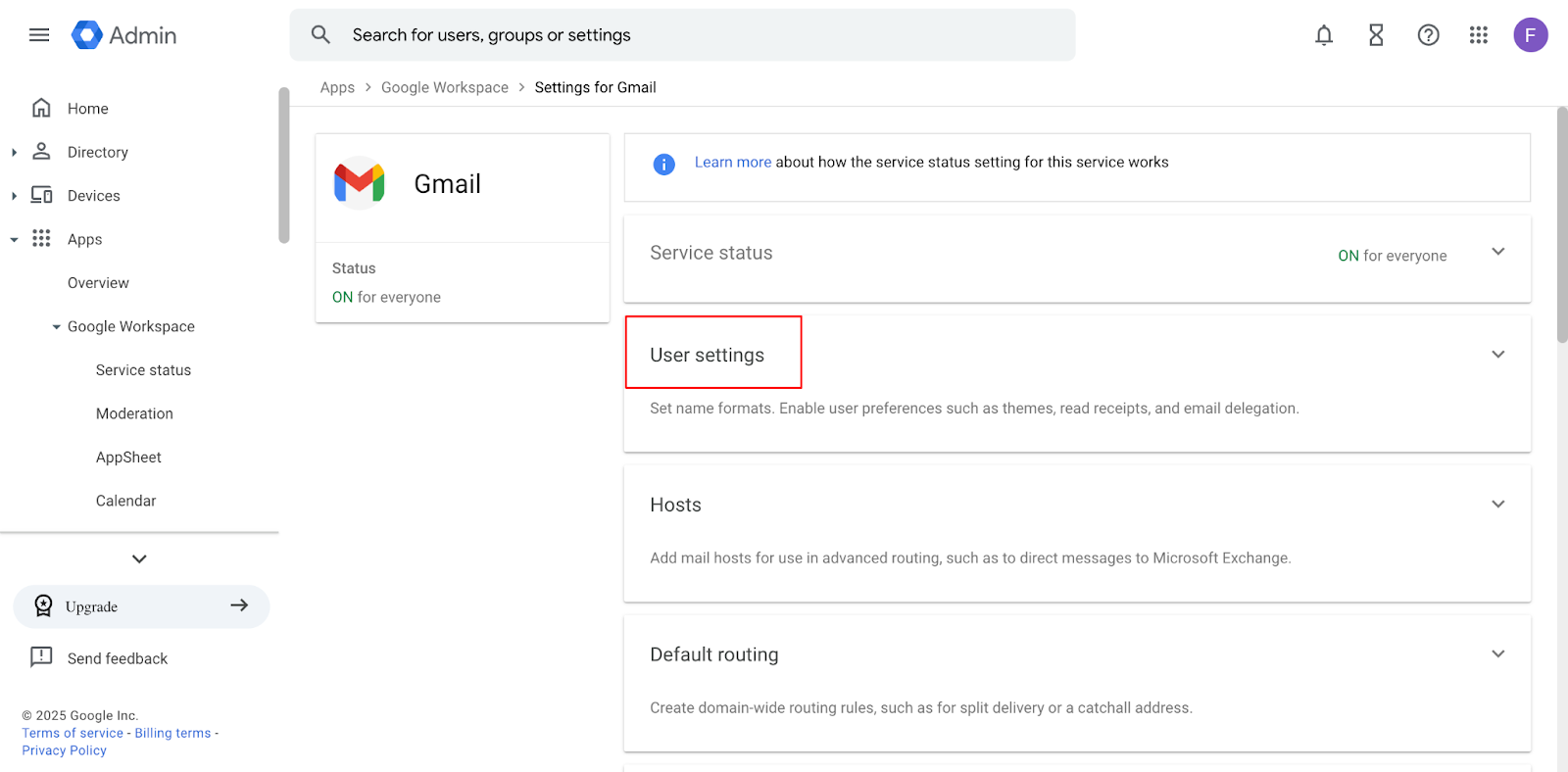Open the Google apps grid
1568x772 pixels.
coord(1479,35)
